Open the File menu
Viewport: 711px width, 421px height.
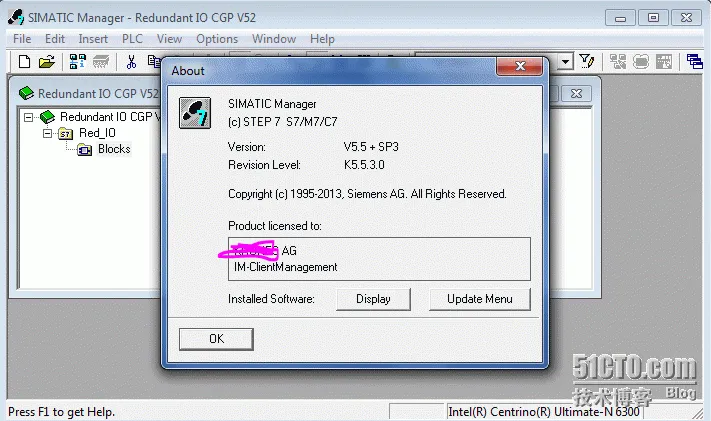click(22, 39)
